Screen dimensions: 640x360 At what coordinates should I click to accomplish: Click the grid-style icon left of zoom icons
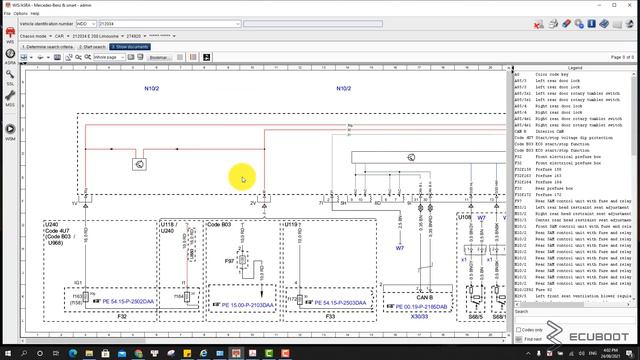[58, 58]
